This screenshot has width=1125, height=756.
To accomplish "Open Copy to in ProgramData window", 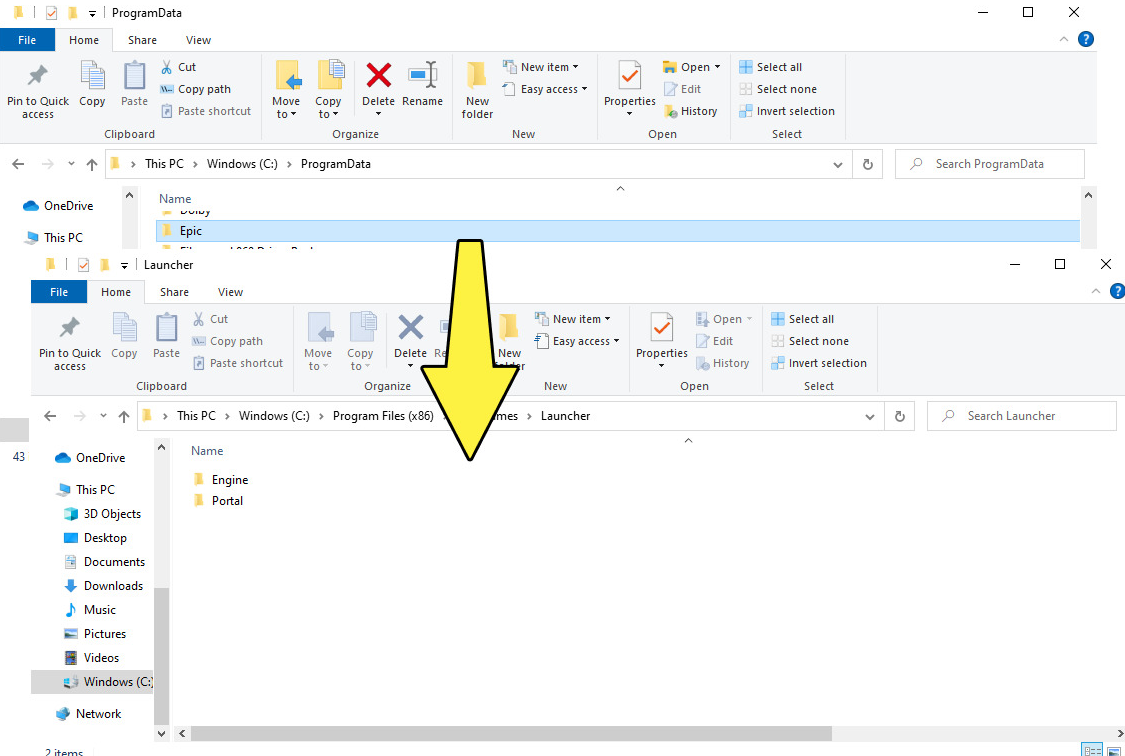I will 328,90.
